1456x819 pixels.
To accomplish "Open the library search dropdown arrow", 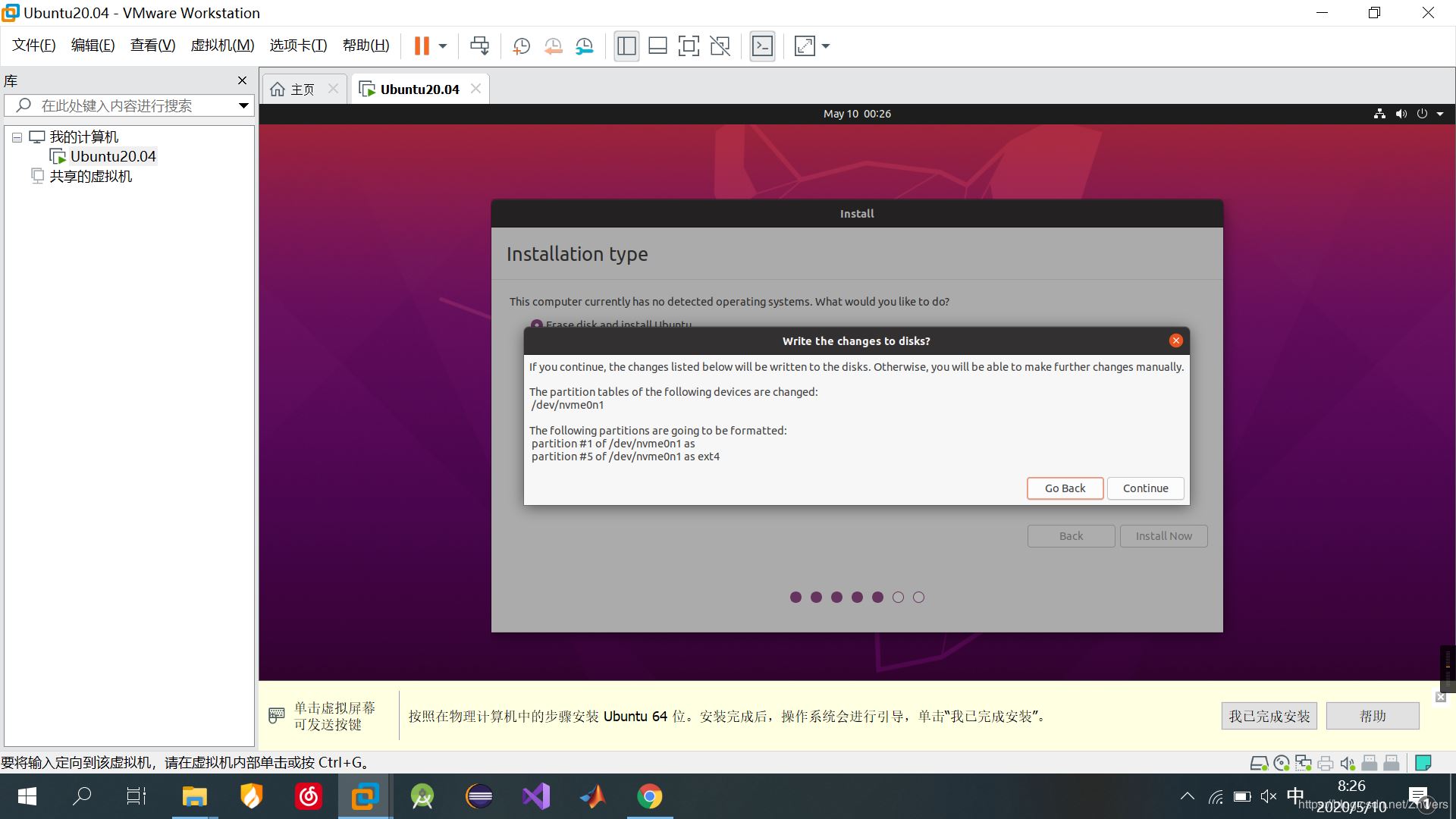I will click(243, 105).
